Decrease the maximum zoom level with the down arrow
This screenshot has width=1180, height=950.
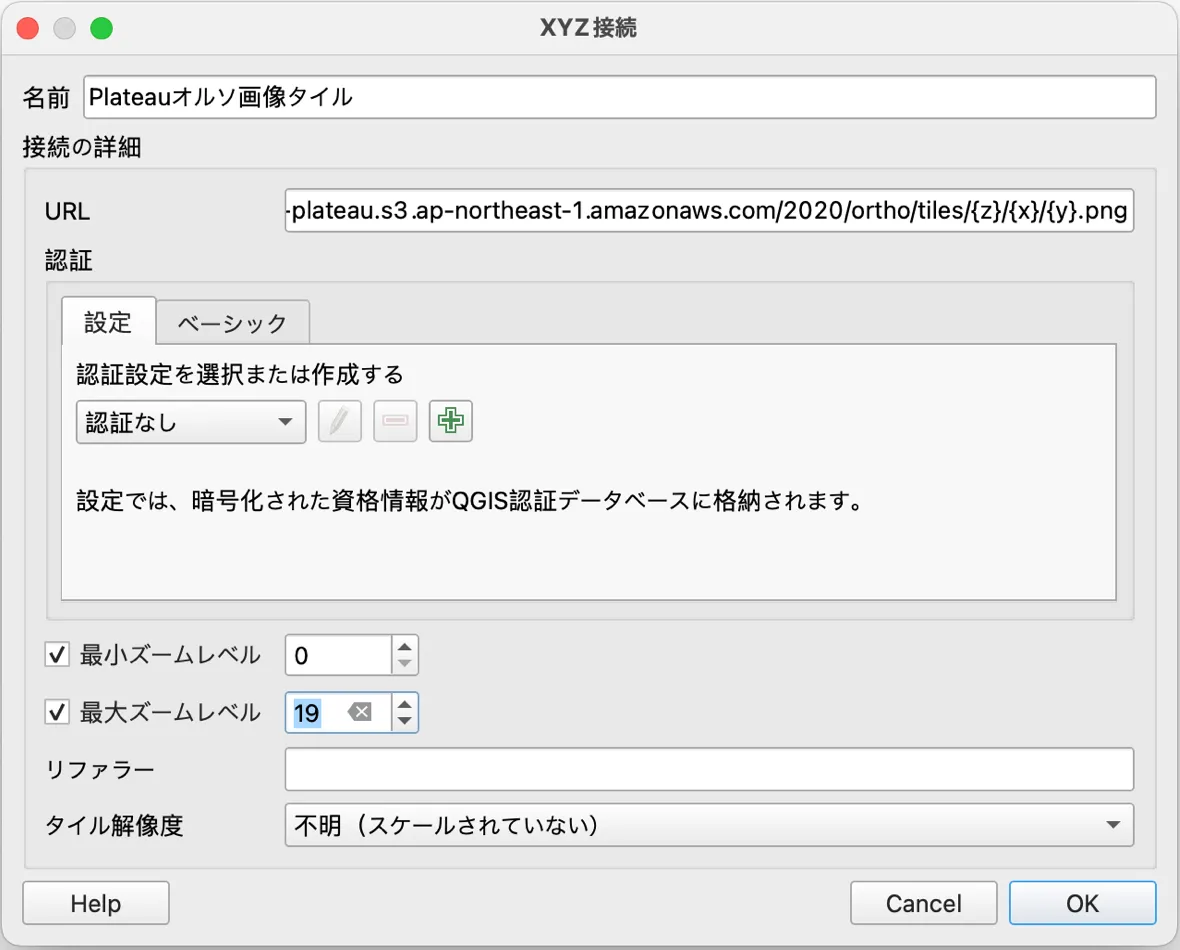tap(407, 719)
